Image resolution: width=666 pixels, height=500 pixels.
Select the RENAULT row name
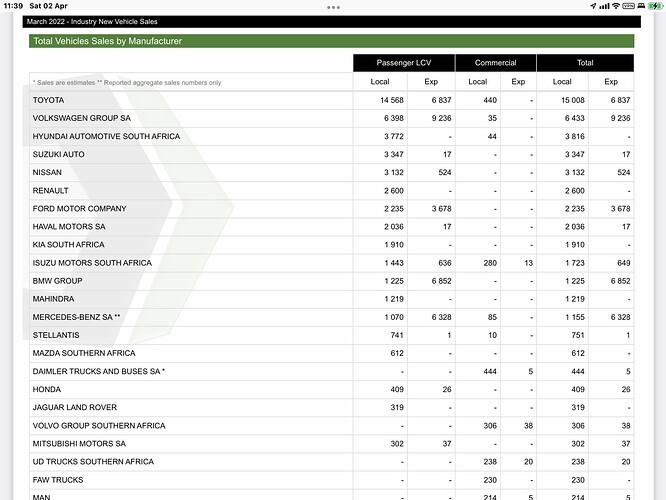51,191
